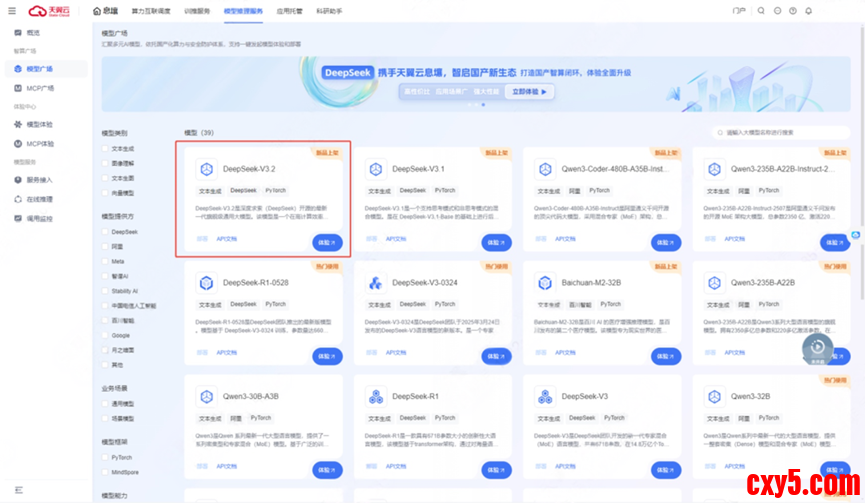This screenshot has height=503, width=865.
Task: Select the third banner carousel dot
Action: (x=483, y=105)
